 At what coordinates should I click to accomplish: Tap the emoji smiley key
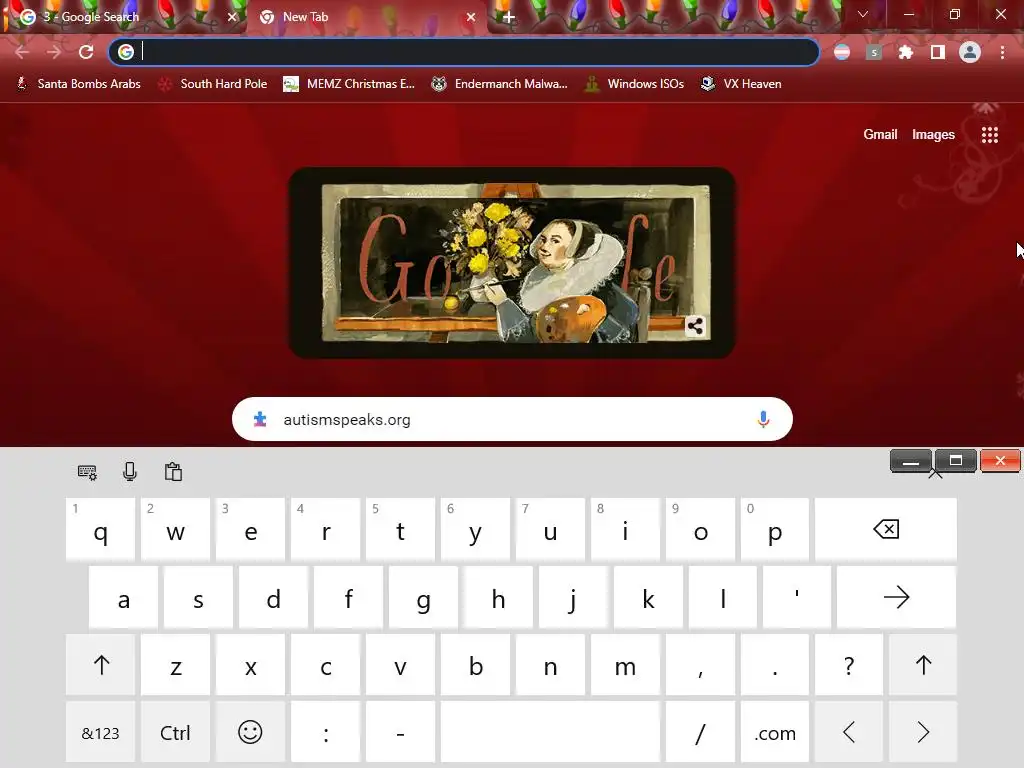250,732
